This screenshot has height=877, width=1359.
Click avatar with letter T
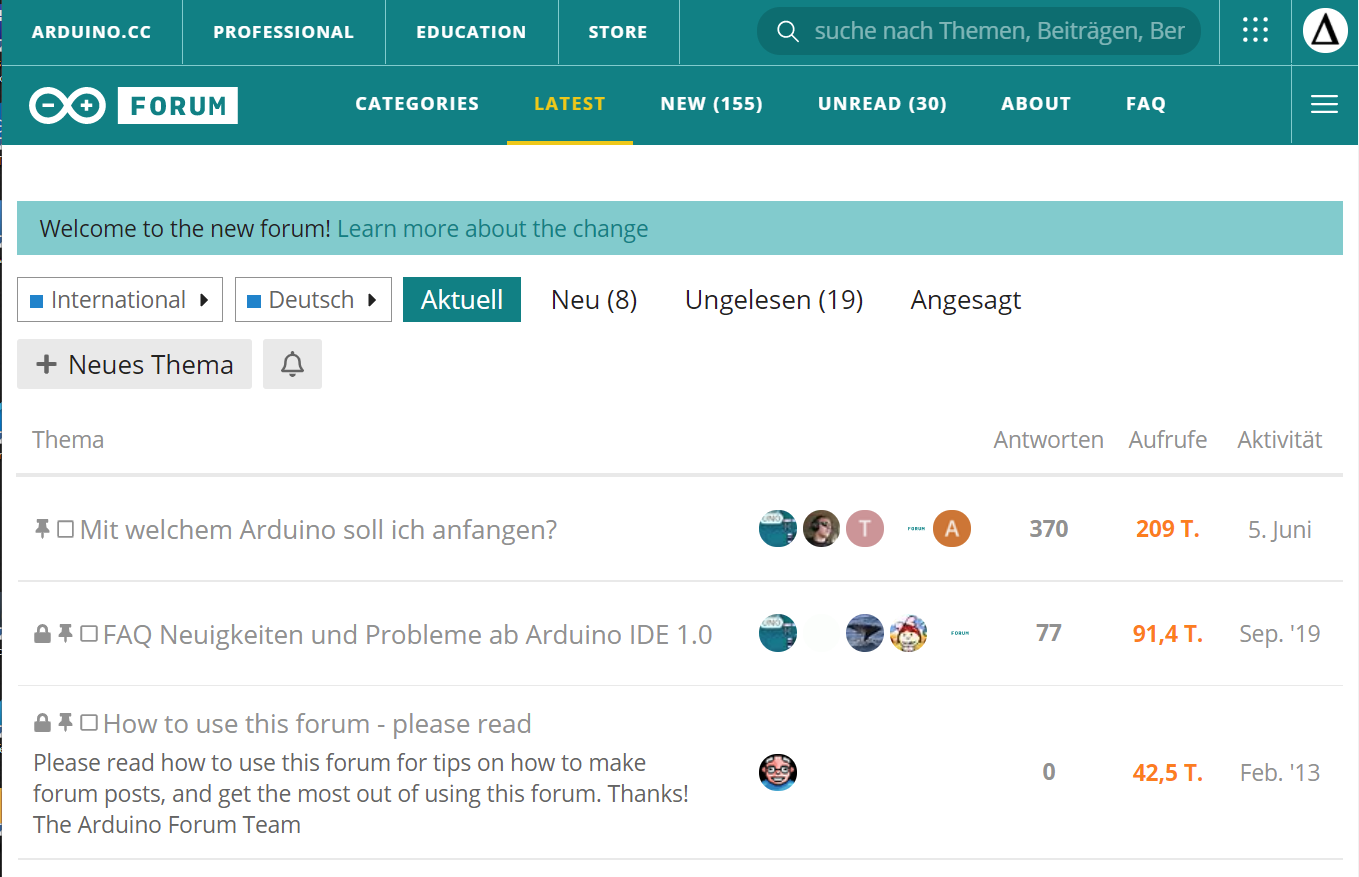(x=865, y=529)
